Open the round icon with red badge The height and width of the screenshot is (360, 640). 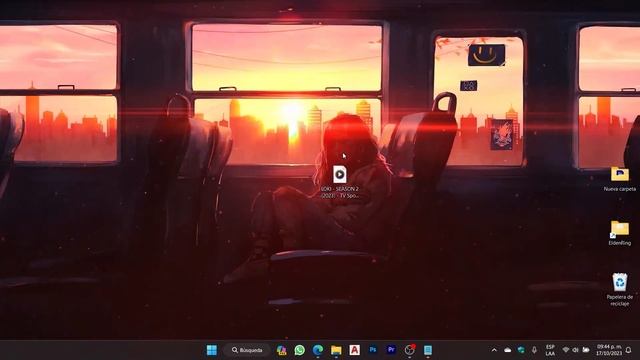point(409,350)
